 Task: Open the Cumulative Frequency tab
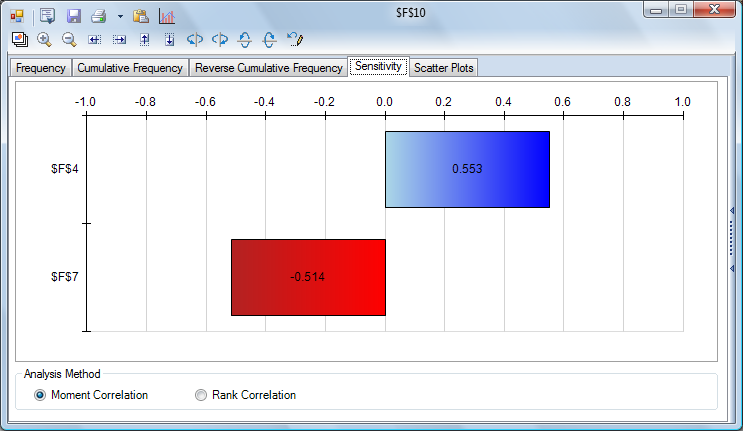[130, 68]
